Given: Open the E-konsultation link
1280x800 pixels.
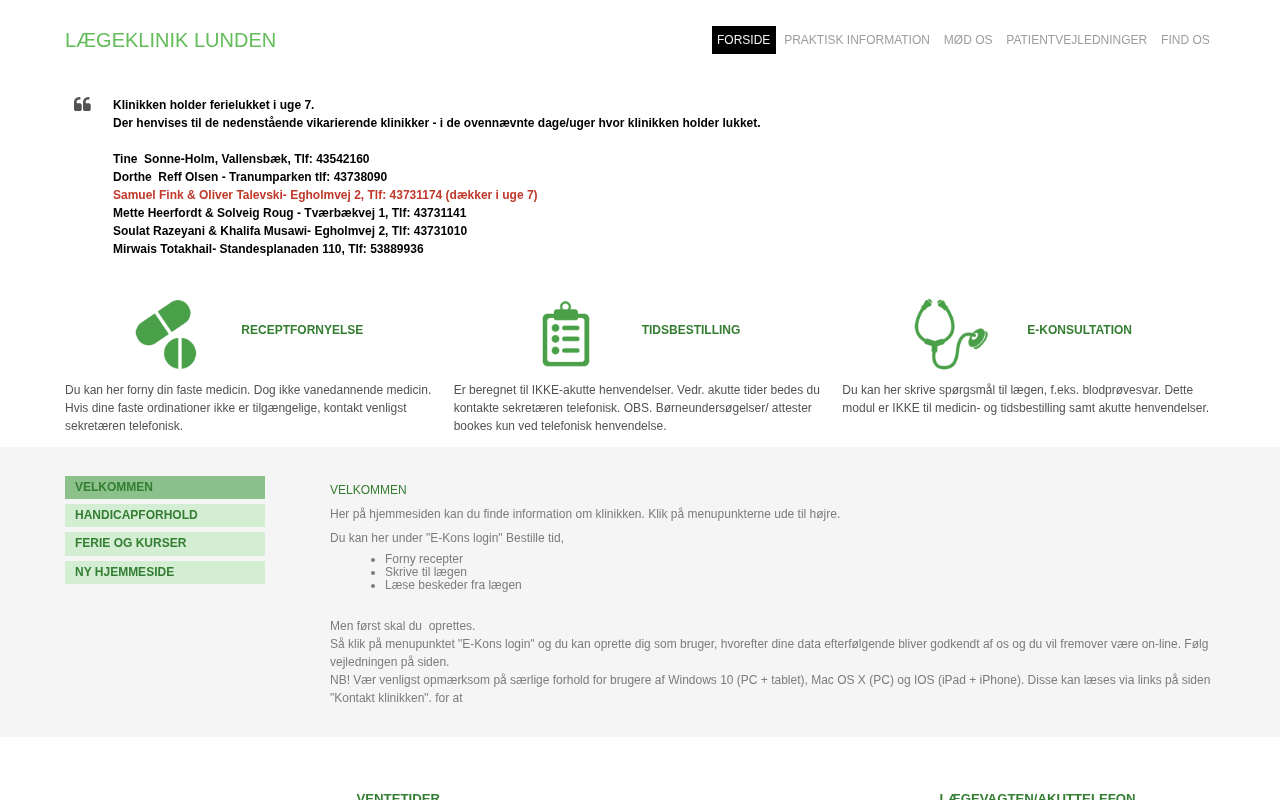Looking at the screenshot, I should pos(1079,330).
